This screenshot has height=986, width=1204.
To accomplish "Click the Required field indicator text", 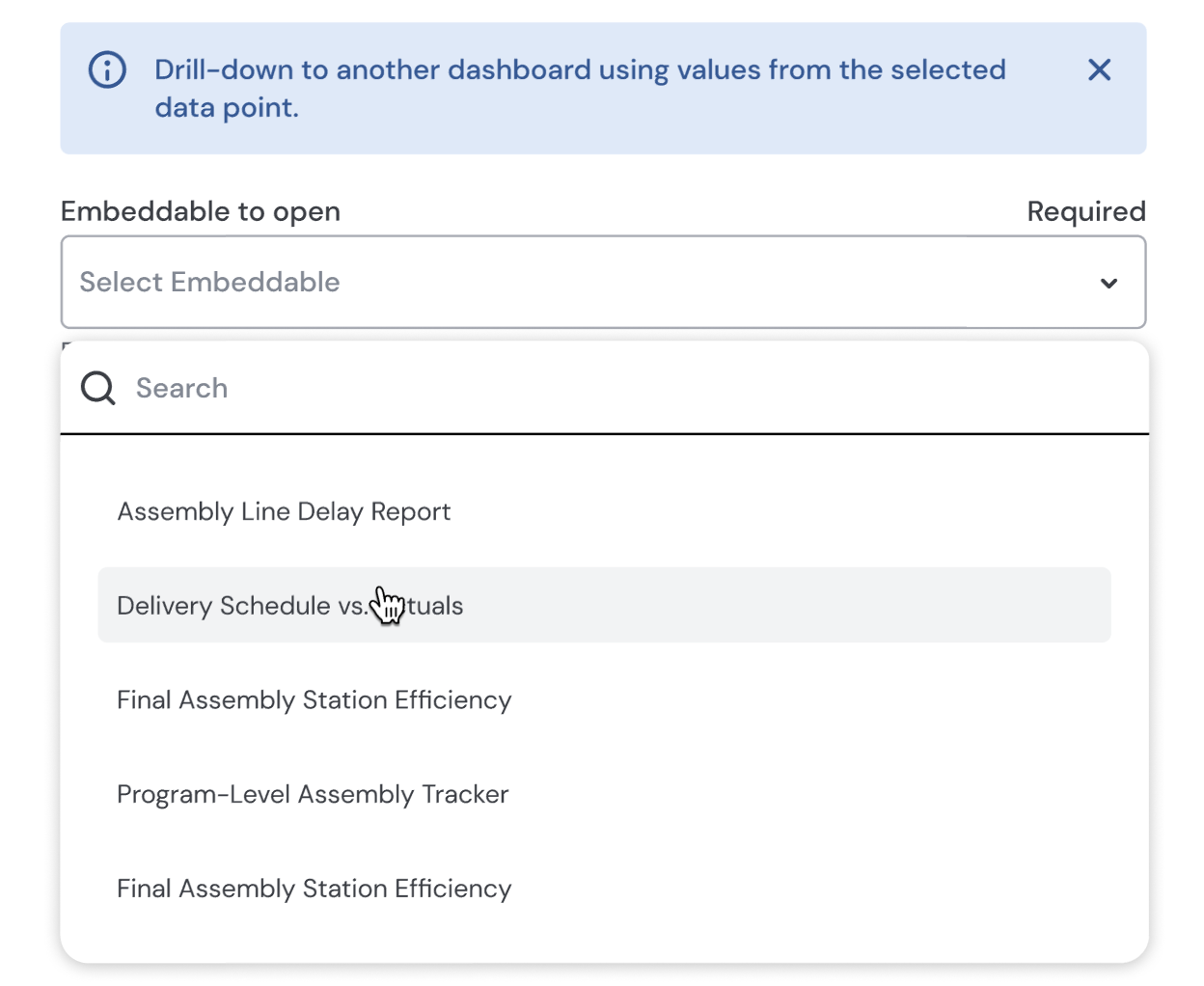I will tap(1085, 211).
